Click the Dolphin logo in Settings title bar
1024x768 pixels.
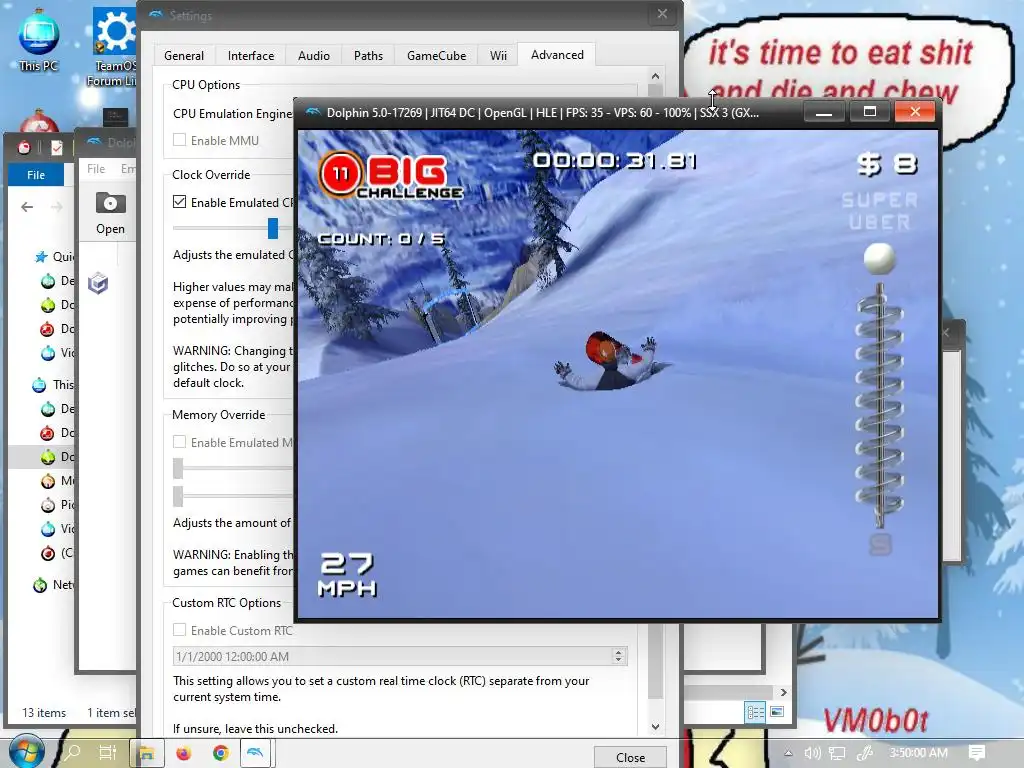155,14
